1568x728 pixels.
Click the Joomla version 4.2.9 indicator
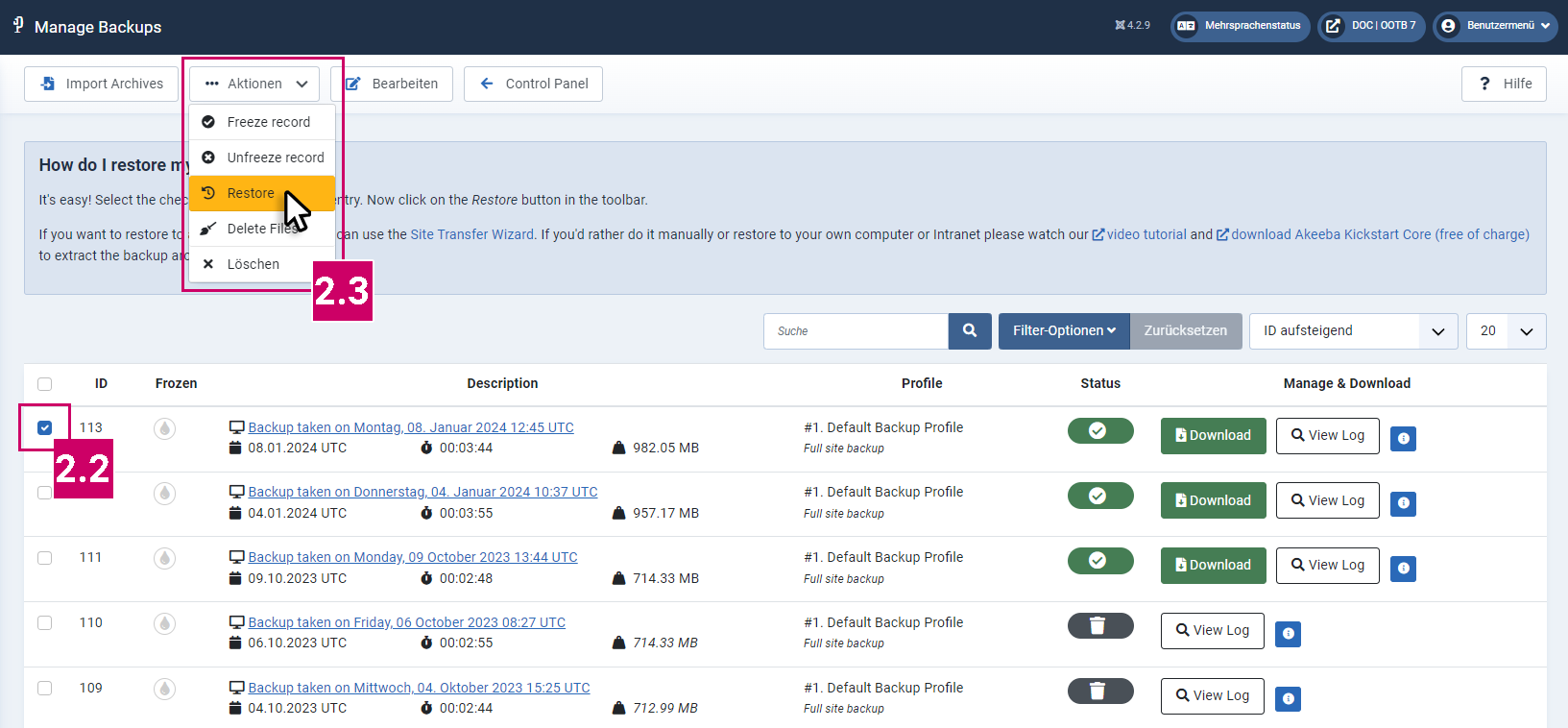pyautogui.click(x=1132, y=26)
